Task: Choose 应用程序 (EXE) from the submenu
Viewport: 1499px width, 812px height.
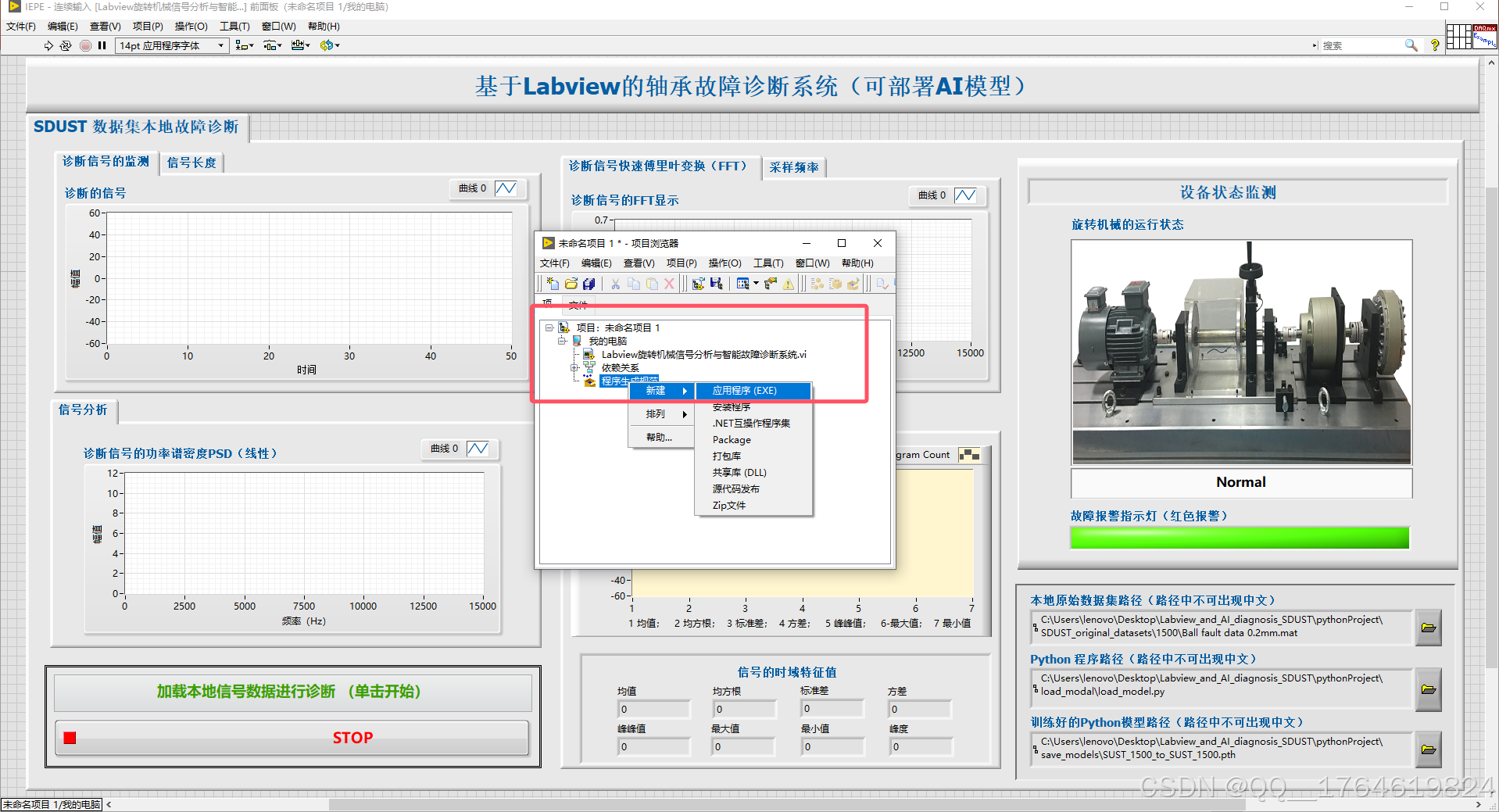Action: (x=753, y=390)
